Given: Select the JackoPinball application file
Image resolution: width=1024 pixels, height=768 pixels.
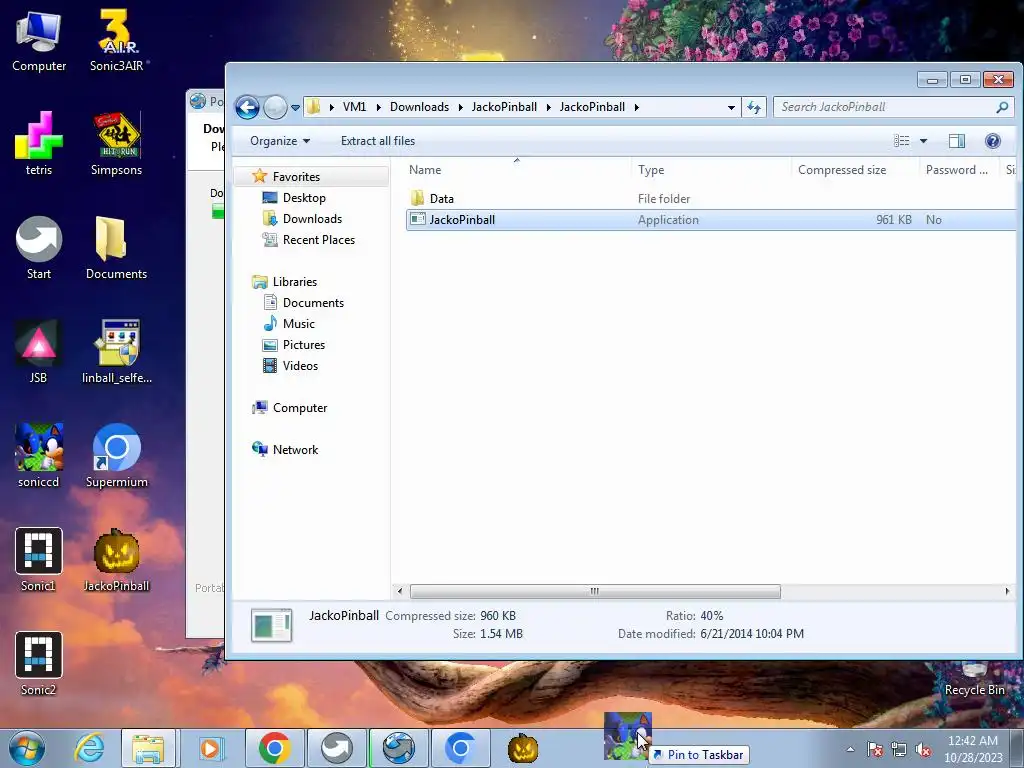Looking at the screenshot, I should pos(711,220).
